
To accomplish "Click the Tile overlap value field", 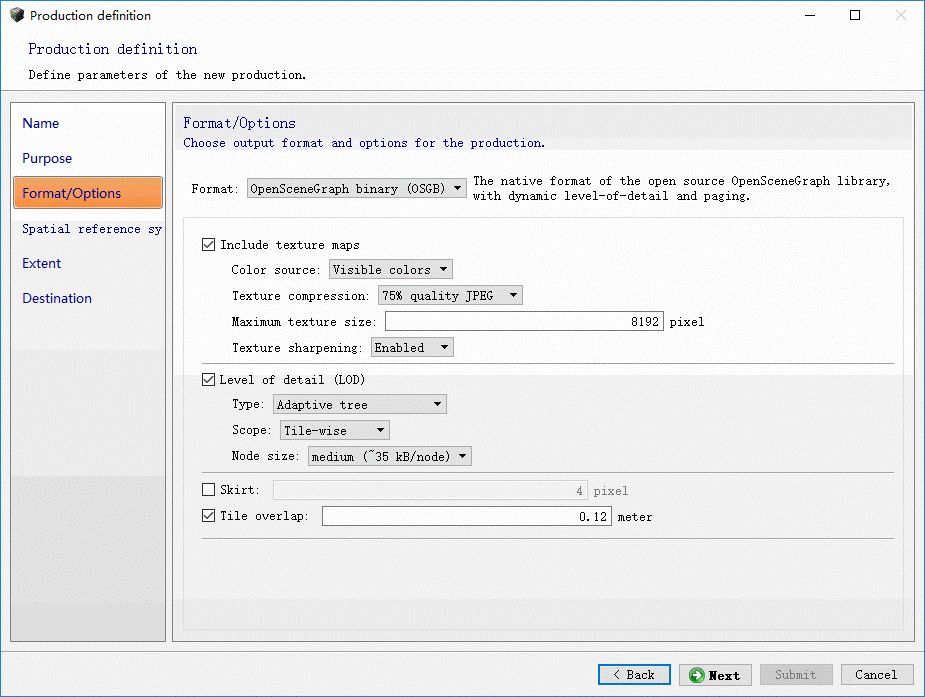I will pyautogui.click(x=466, y=517).
